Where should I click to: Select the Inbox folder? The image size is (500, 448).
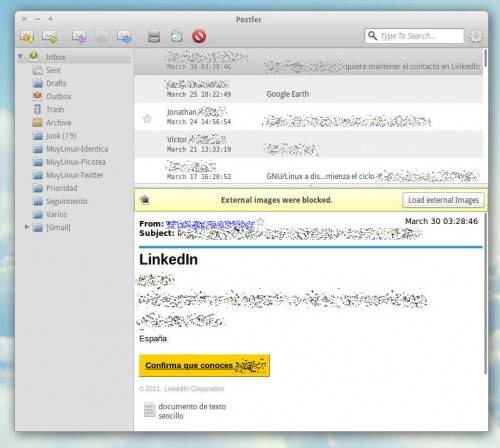(x=73, y=57)
